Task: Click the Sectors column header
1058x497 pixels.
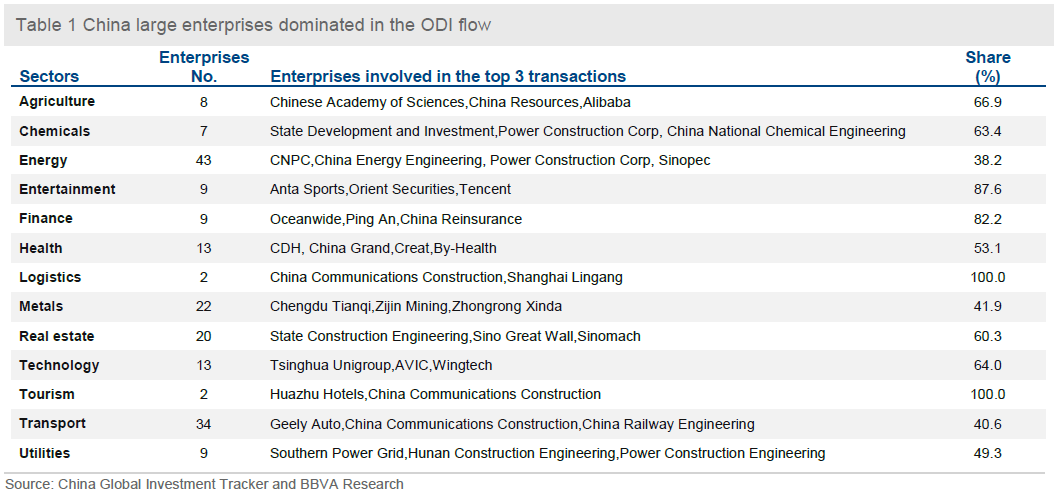Action: coord(49,76)
